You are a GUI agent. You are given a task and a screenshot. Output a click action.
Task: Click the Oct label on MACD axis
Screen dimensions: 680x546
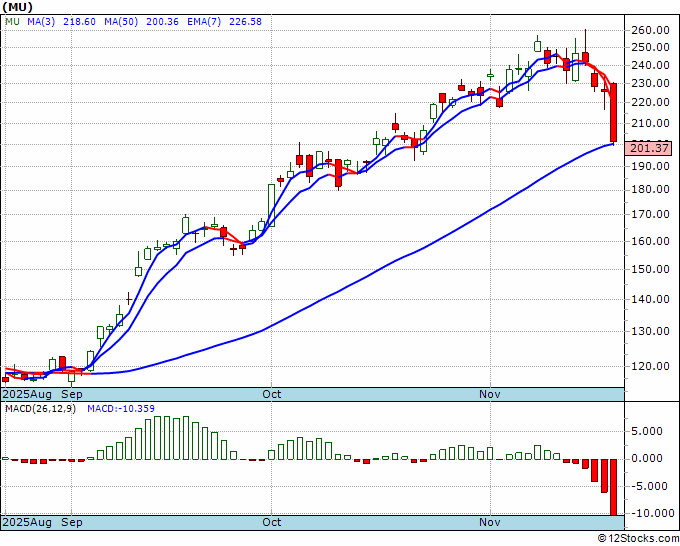point(272,522)
